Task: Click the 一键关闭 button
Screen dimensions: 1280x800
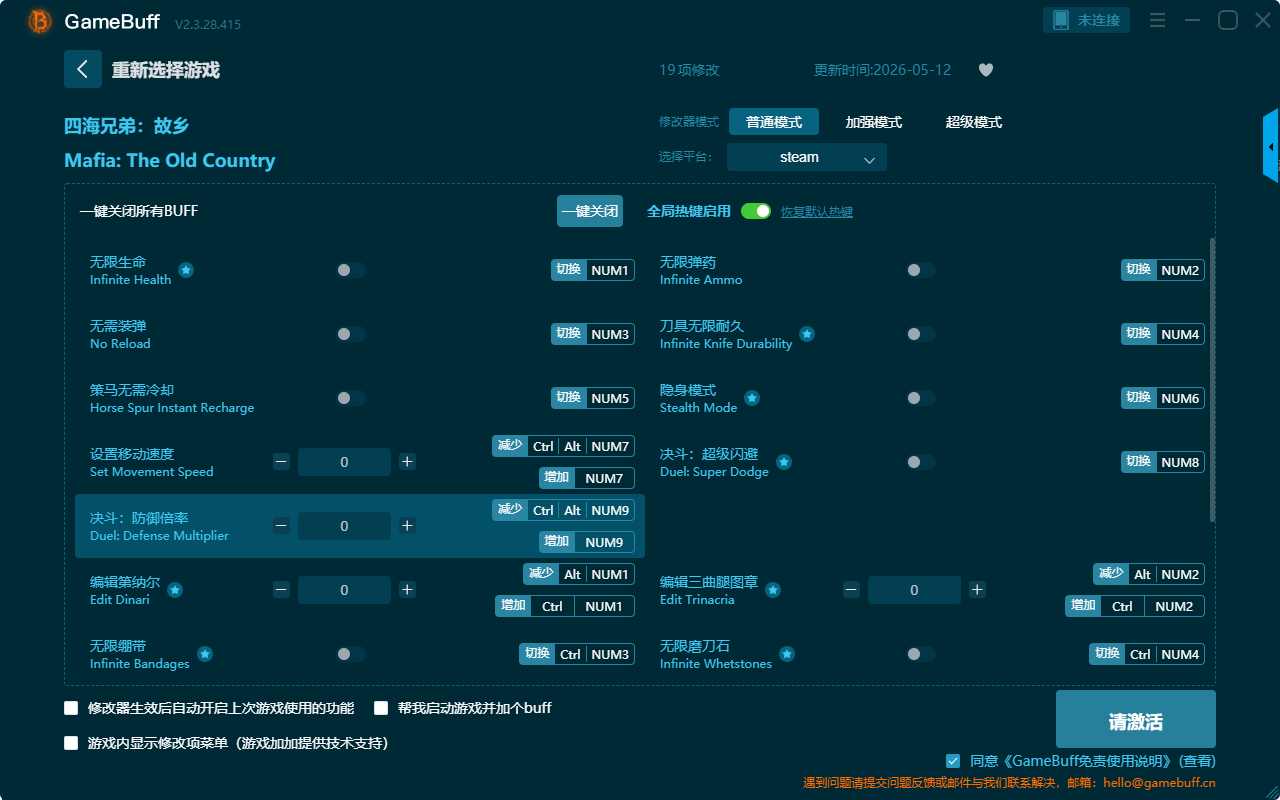Action: pyautogui.click(x=590, y=211)
